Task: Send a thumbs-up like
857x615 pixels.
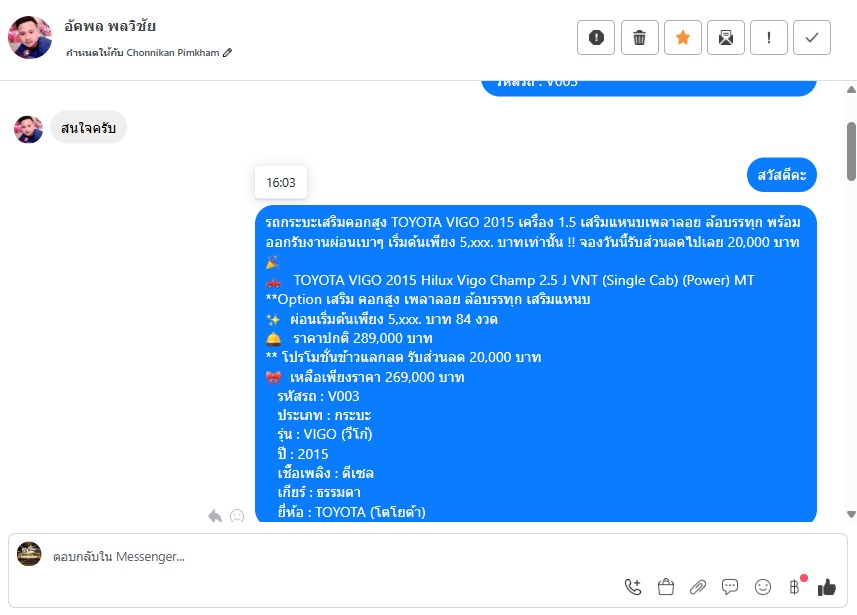Action: point(827,588)
